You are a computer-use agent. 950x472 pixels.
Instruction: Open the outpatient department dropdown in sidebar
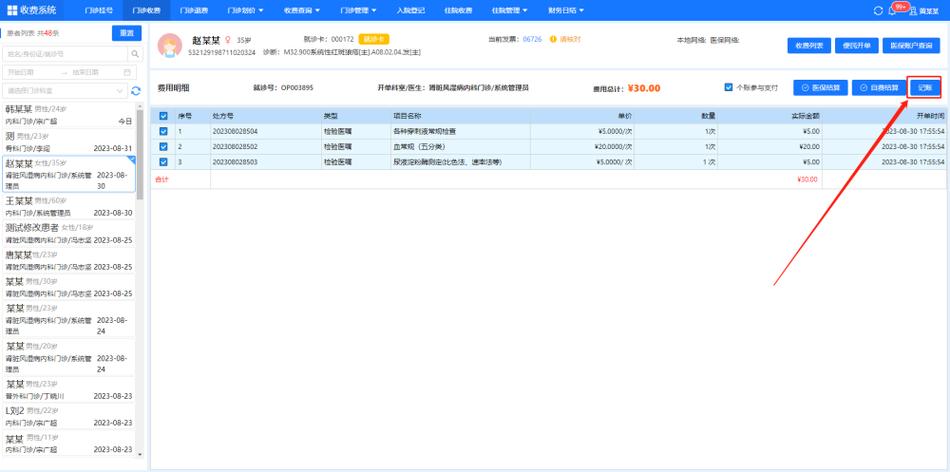65,91
